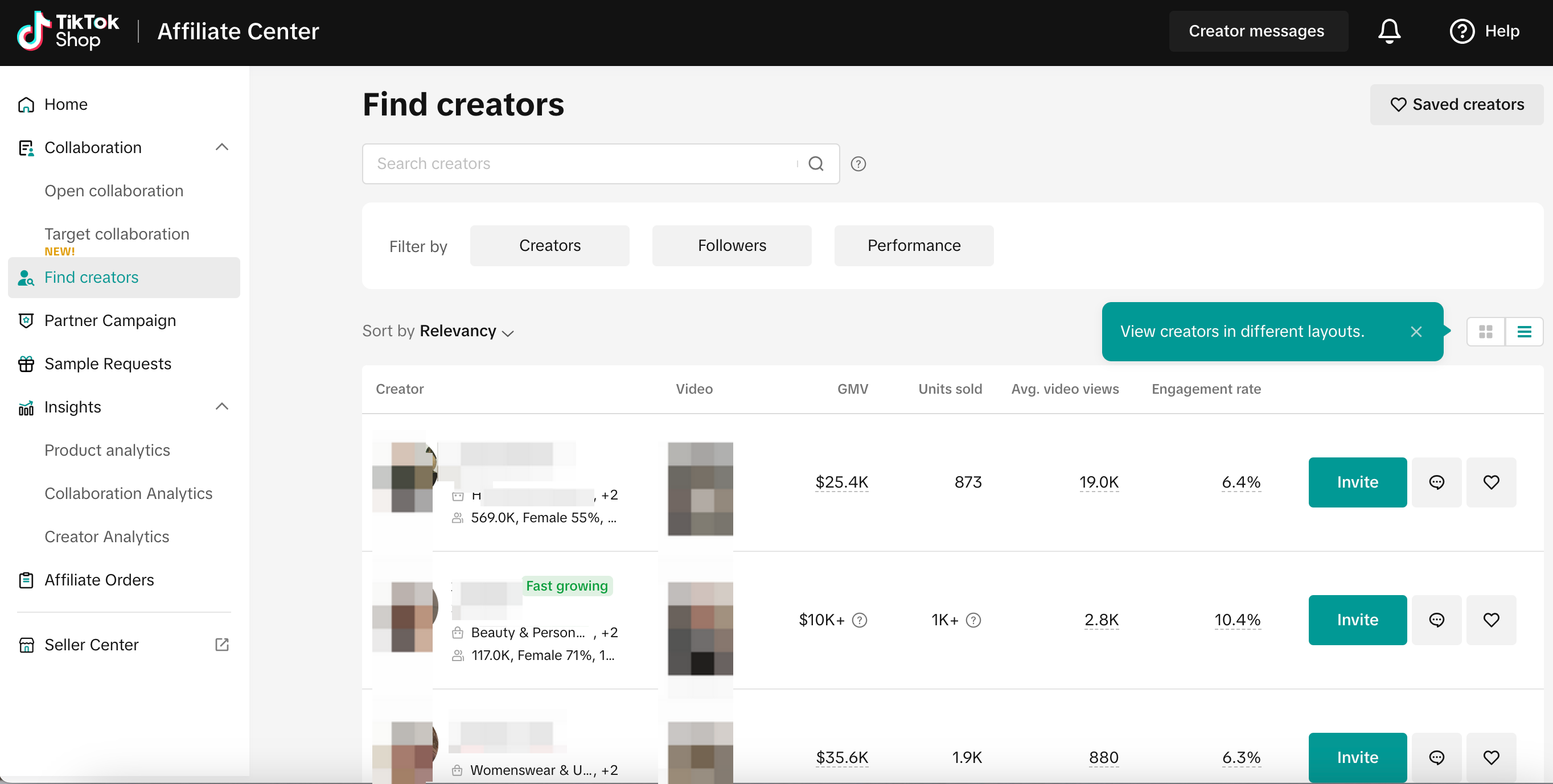Click info icon next to $10K+ GMV

point(860,620)
